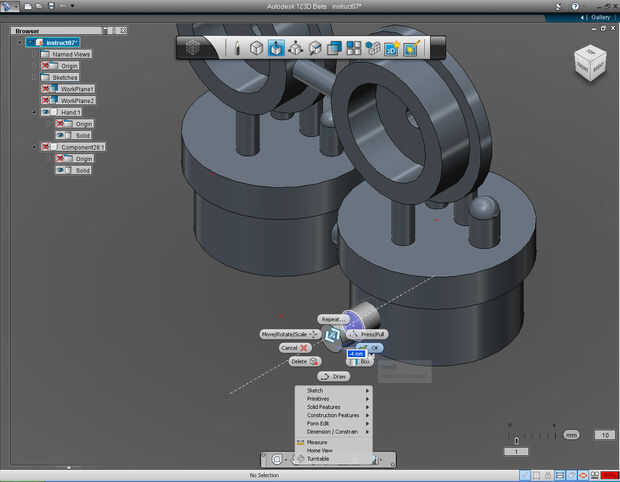The height and width of the screenshot is (482, 620).
Task: Close the Browser panel with its X button
Action: pyautogui.click(x=123, y=30)
